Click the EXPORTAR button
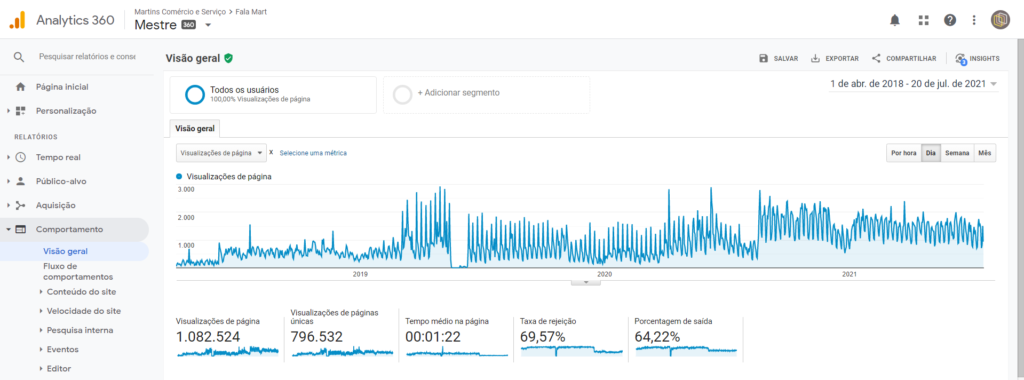Screen dimensions: 1024x380 tap(835, 58)
